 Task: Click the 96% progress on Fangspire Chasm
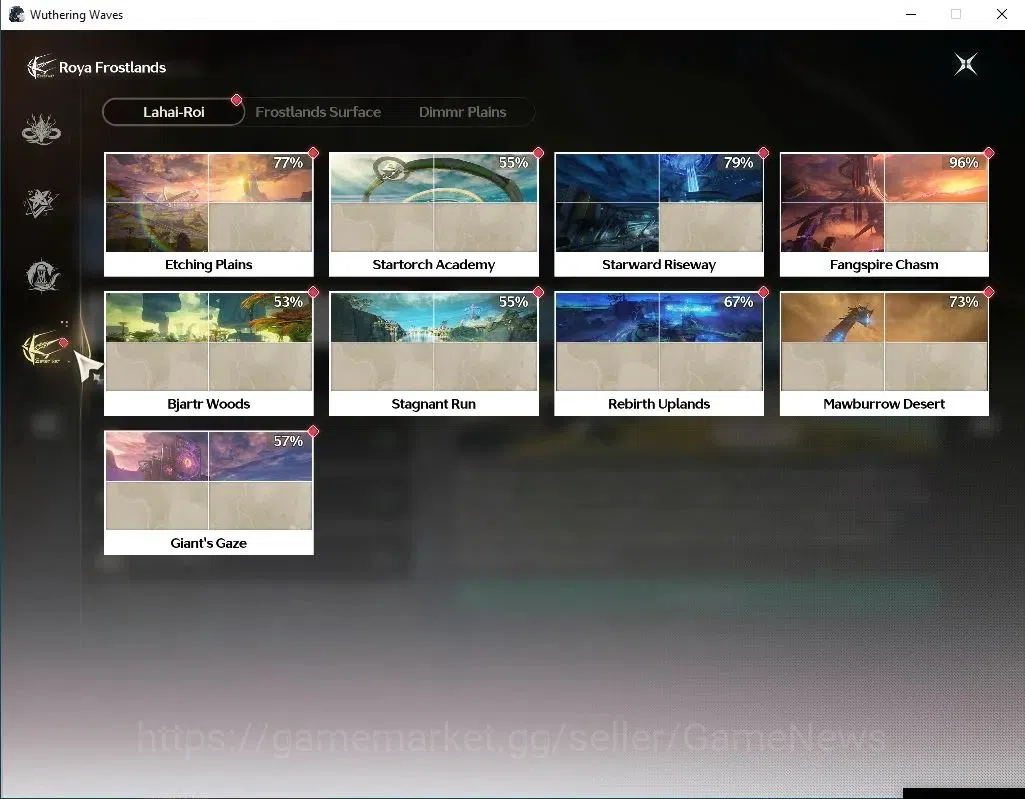(964, 163)
